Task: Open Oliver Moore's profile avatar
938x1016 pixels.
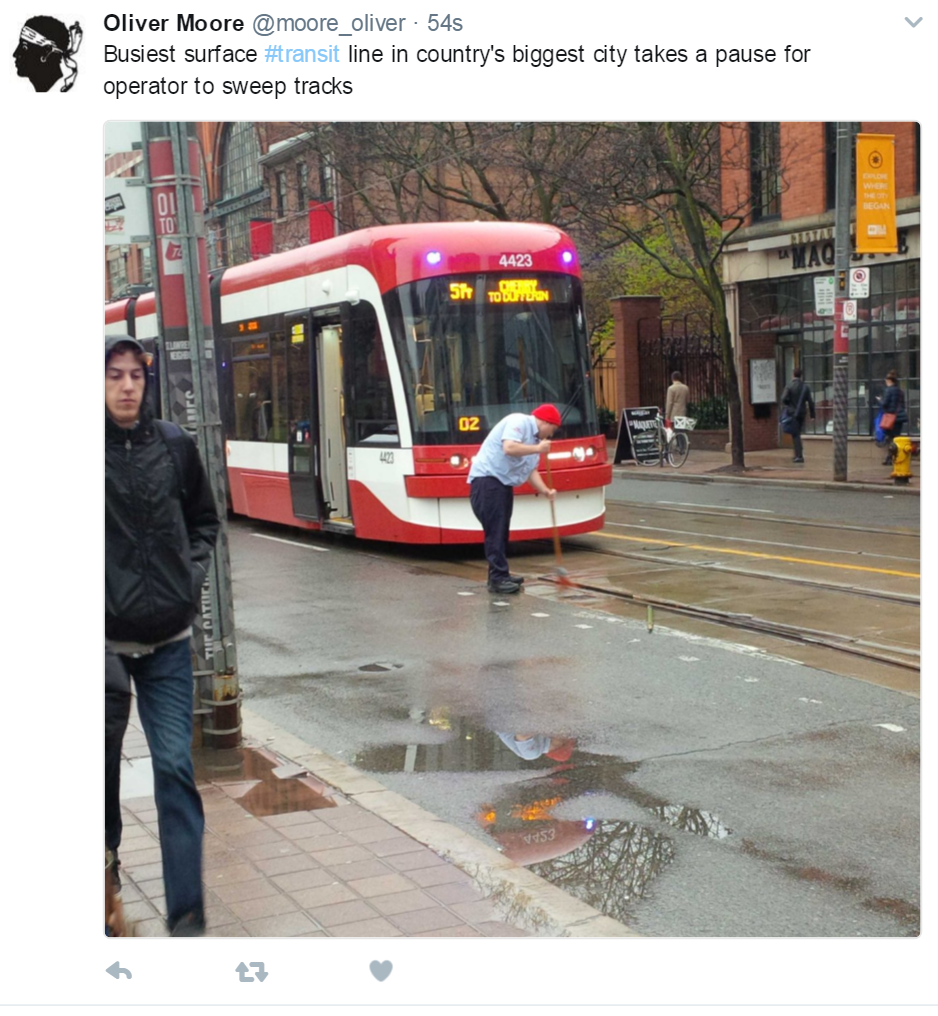Action: point(48,54)
